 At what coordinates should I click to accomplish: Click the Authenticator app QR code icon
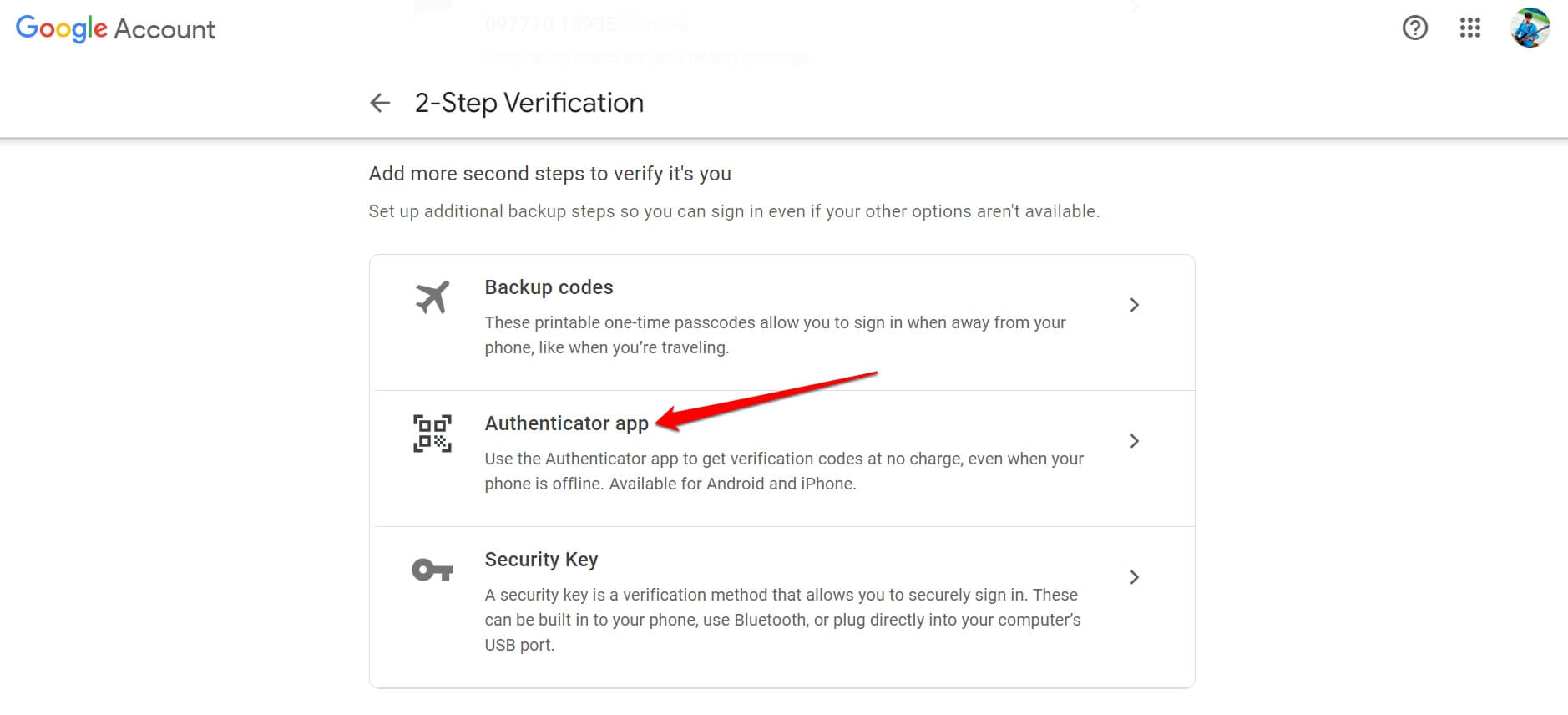pyautogui.click(x=432, y=432)
